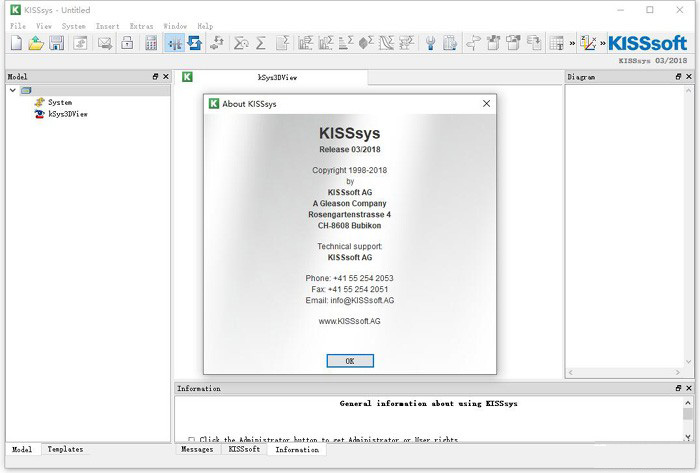Float the Diagram panel
Image resolution: width=700 pixels, height=473 pixels.
coord(678,77)
